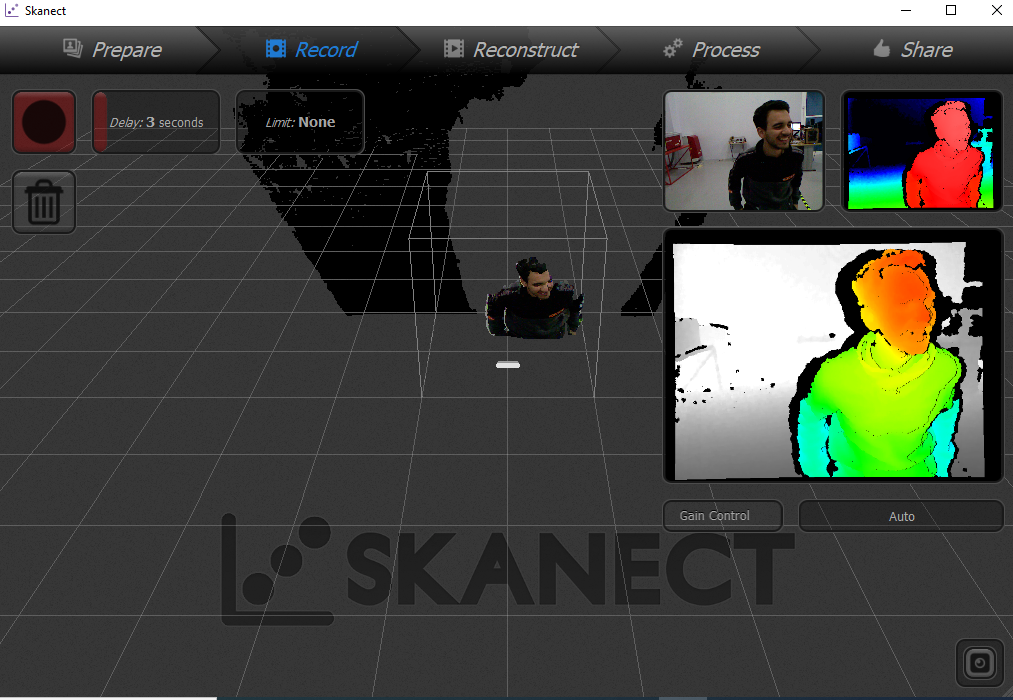Select the Auto gain option
This screenshot has height=700, width=1013.
[901, 516]
